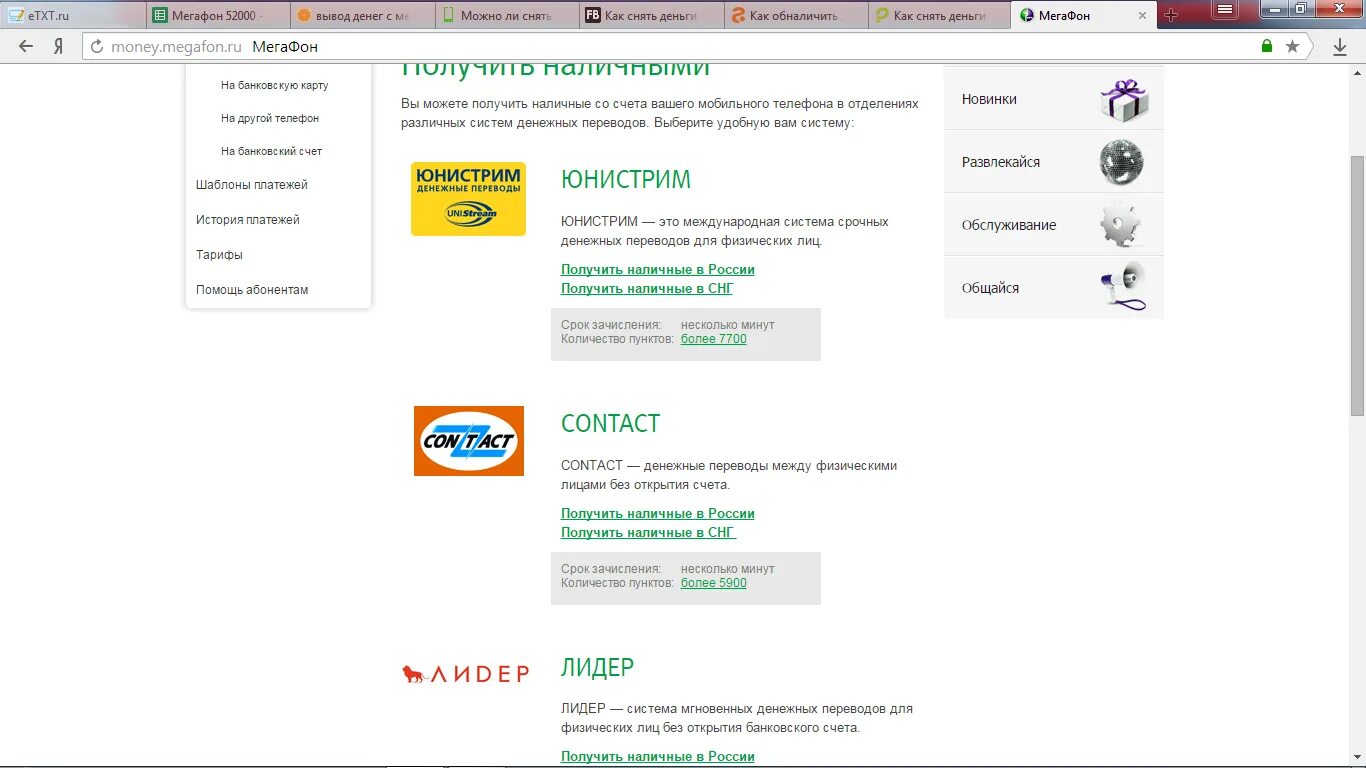Go back with the browser back arrow
The image size is (1366, 768).
click(x=26, y=46)
